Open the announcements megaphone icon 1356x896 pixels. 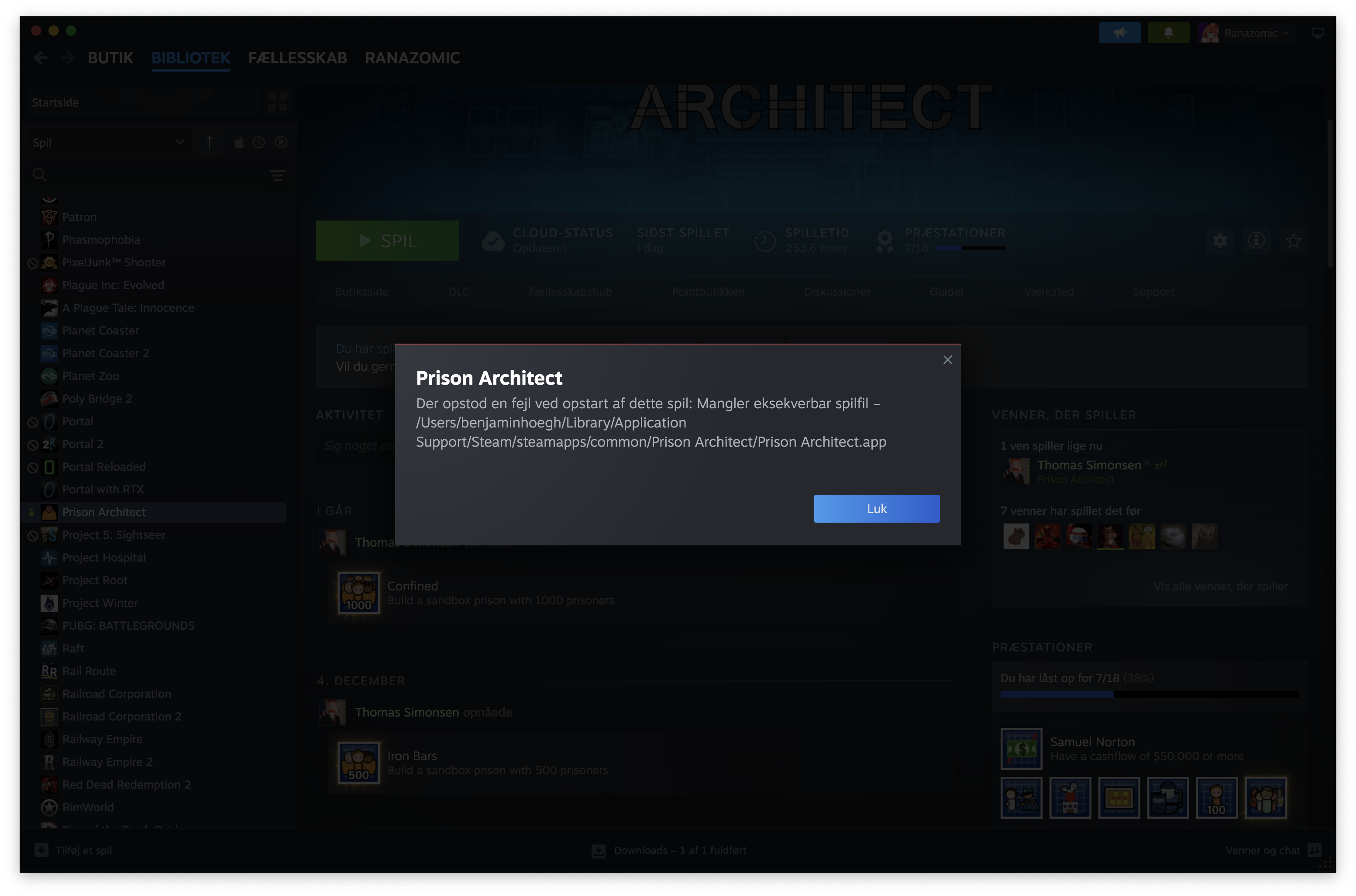coord(1119,33)
